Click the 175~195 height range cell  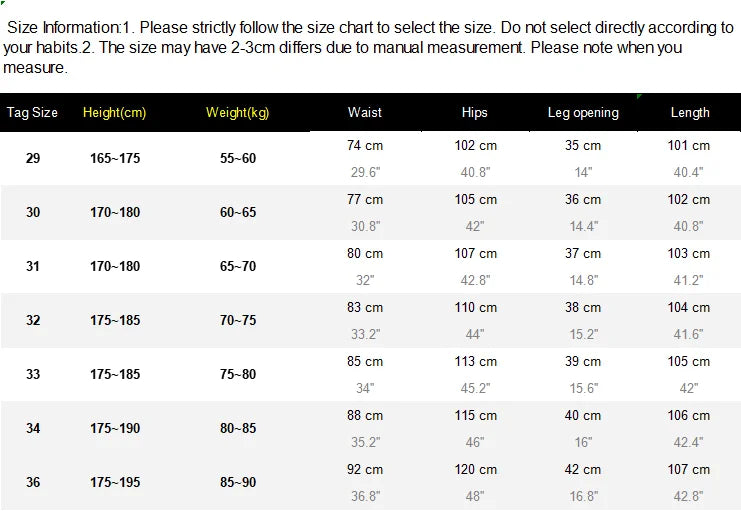[x=115, y=483]
